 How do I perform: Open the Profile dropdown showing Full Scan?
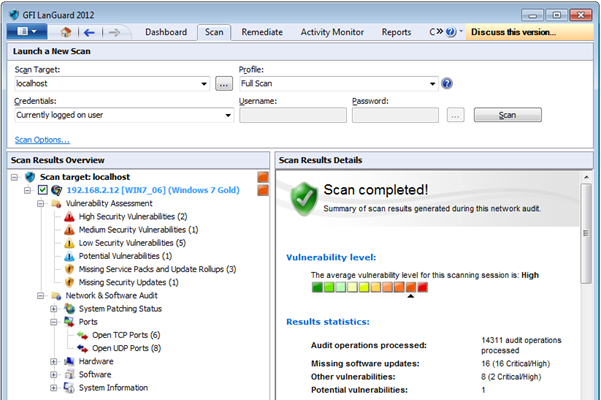pos(433,84)
